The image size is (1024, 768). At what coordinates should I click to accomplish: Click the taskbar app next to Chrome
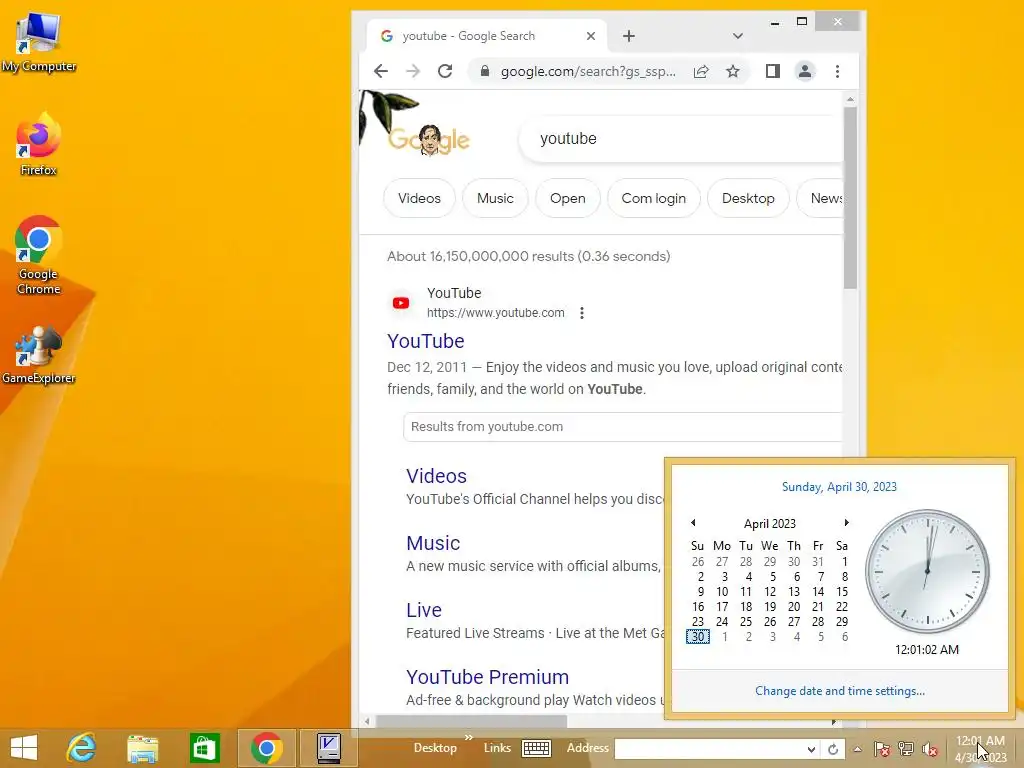pyautogui.click(x=328, y=748)
